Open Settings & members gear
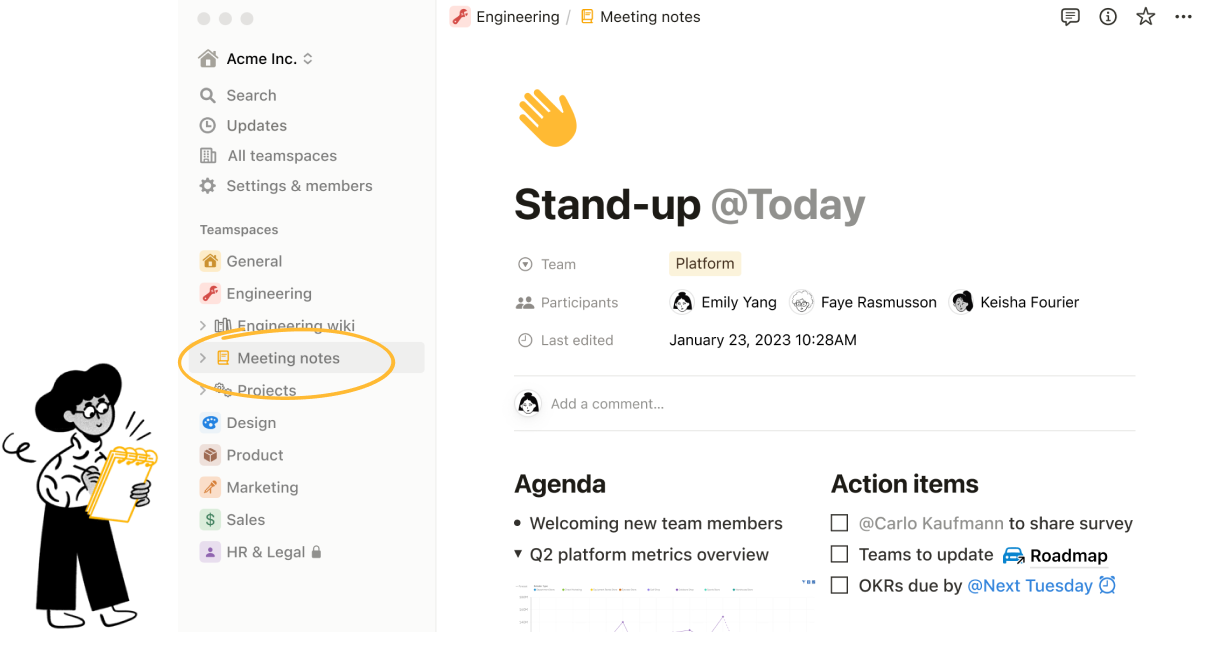1212x671 pixels. click(x=208, y=186)
